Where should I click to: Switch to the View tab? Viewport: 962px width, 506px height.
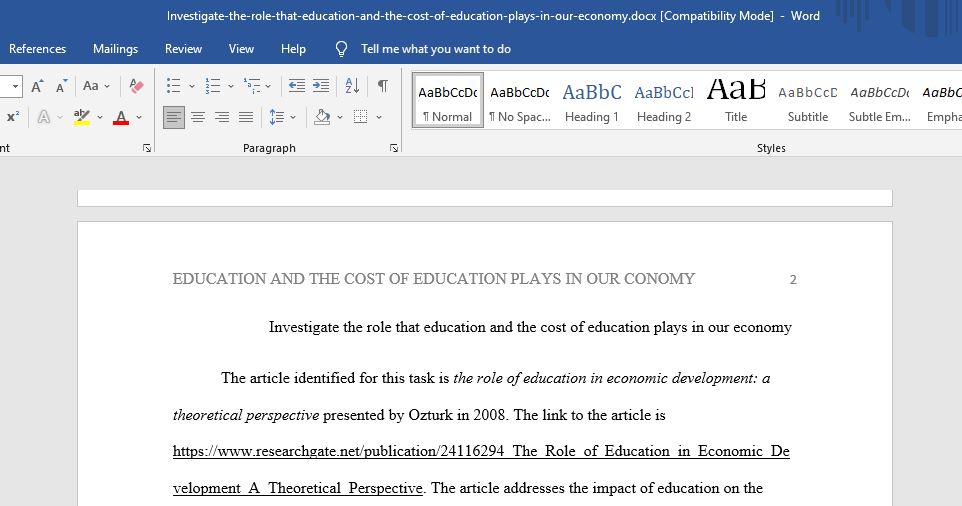(x=241, y=49)
